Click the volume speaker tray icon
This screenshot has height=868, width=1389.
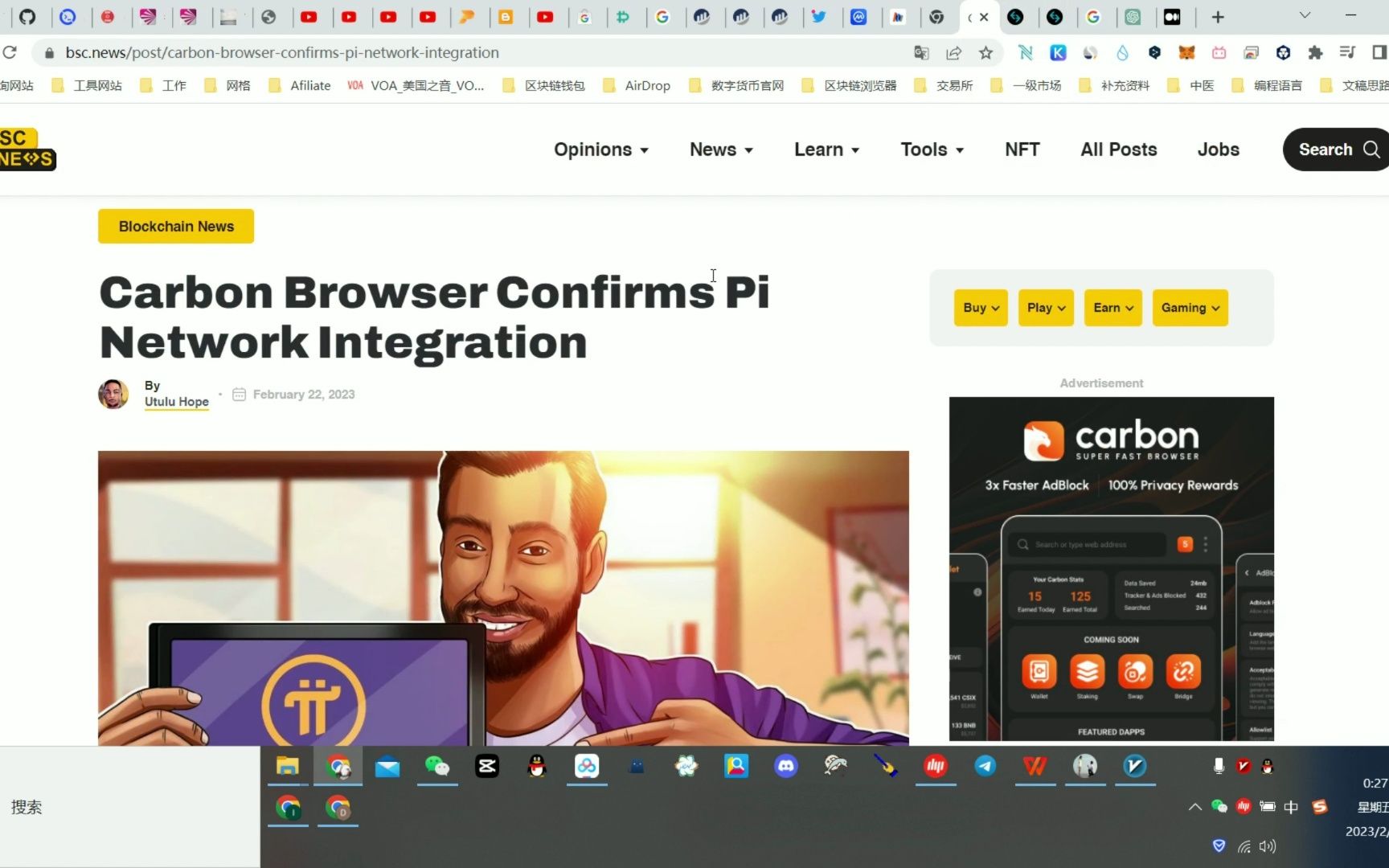[x=1268, y=846]
